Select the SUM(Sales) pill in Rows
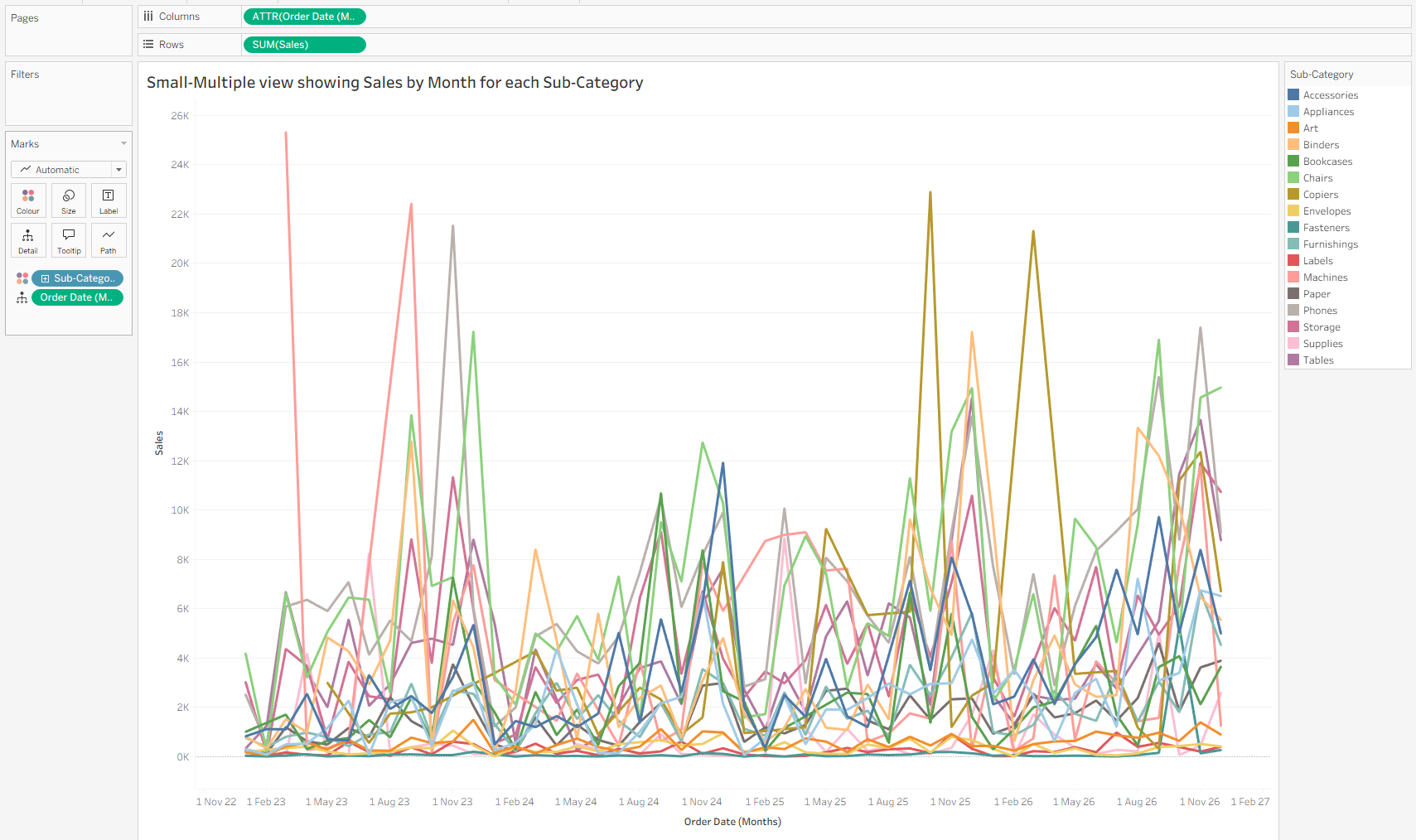The height and width of the screenshot is (840, 1416). [x=304, y=45]
